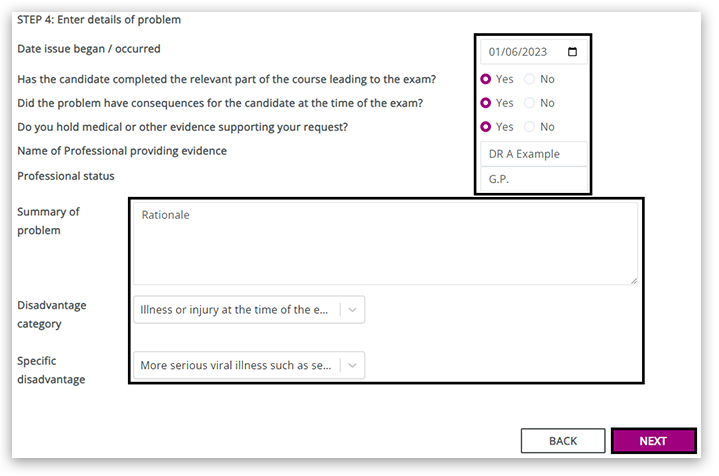Focus the Summary of problem text area
Image resolution: width=719 pixels, height=476 pixels.
click(x=385, y=243)
